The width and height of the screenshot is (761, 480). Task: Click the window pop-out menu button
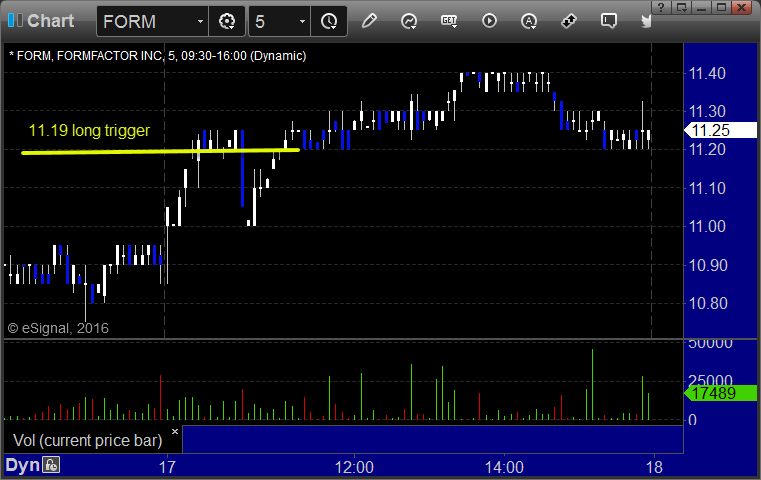click(x=681, y=8)
